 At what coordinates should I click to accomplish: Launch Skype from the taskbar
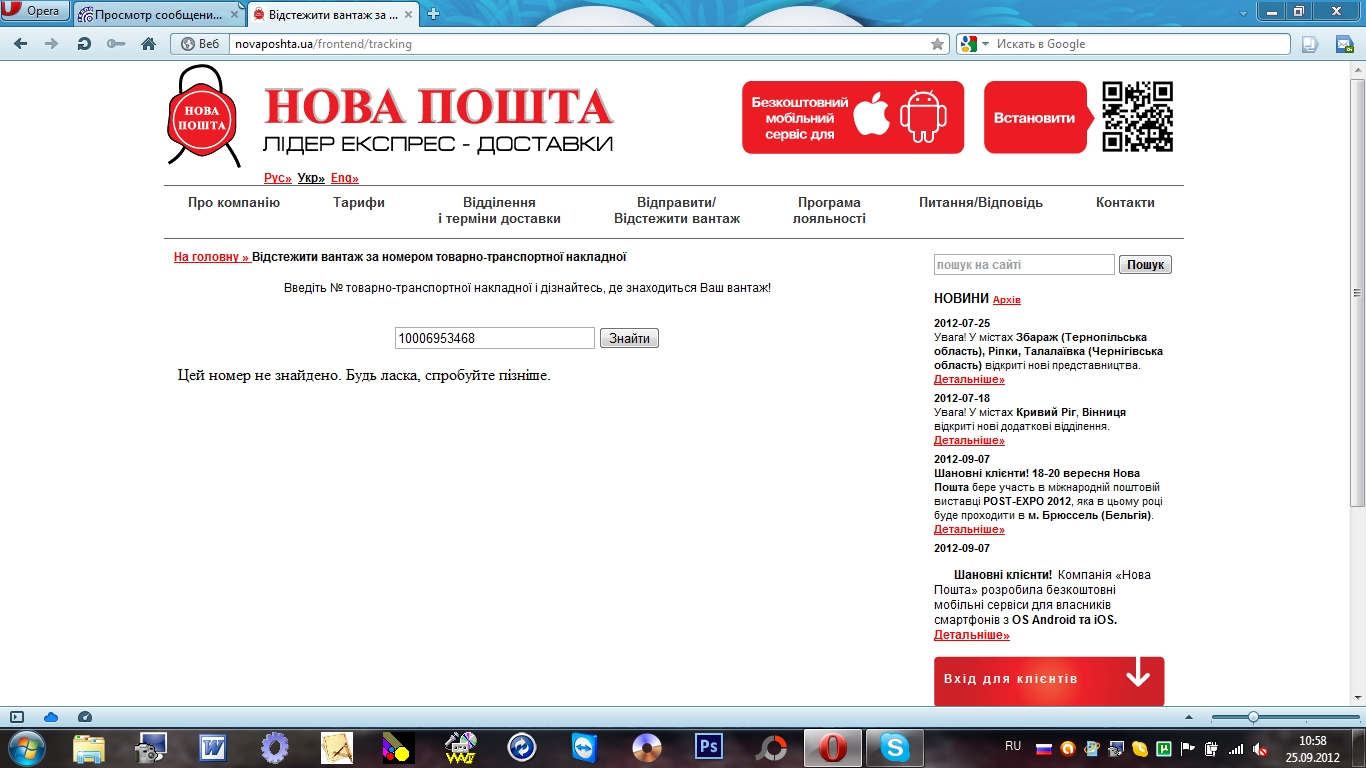click(895, 747)
